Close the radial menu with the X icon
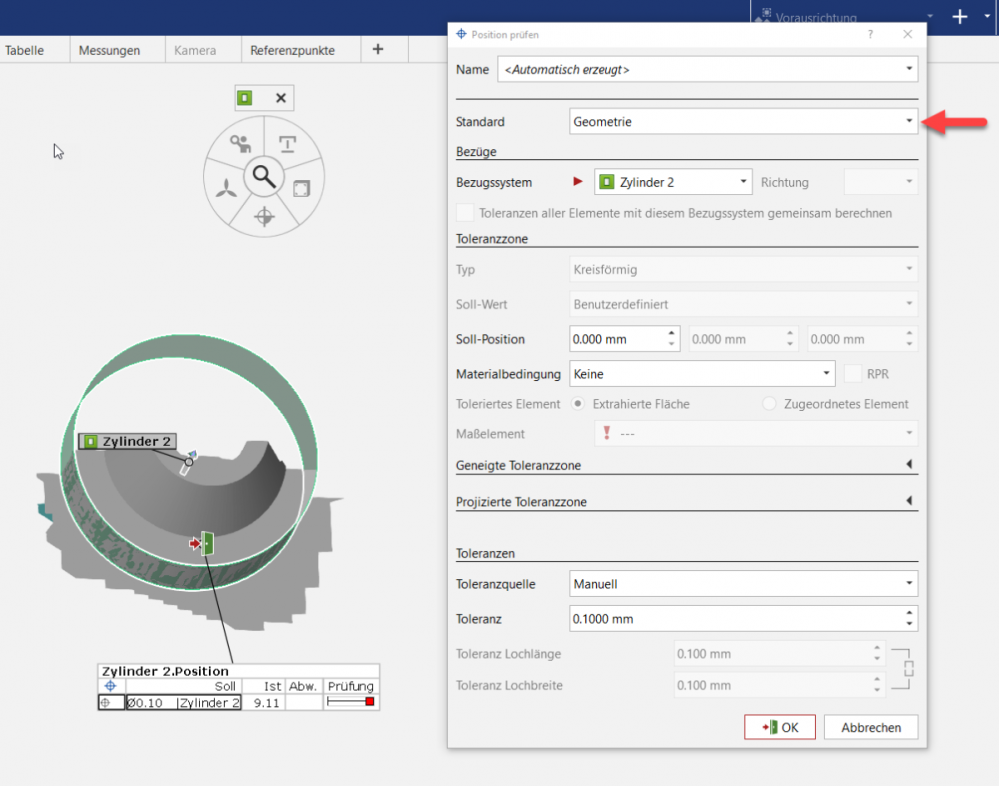This screenshot has width=999, height=786. (281, 98)
